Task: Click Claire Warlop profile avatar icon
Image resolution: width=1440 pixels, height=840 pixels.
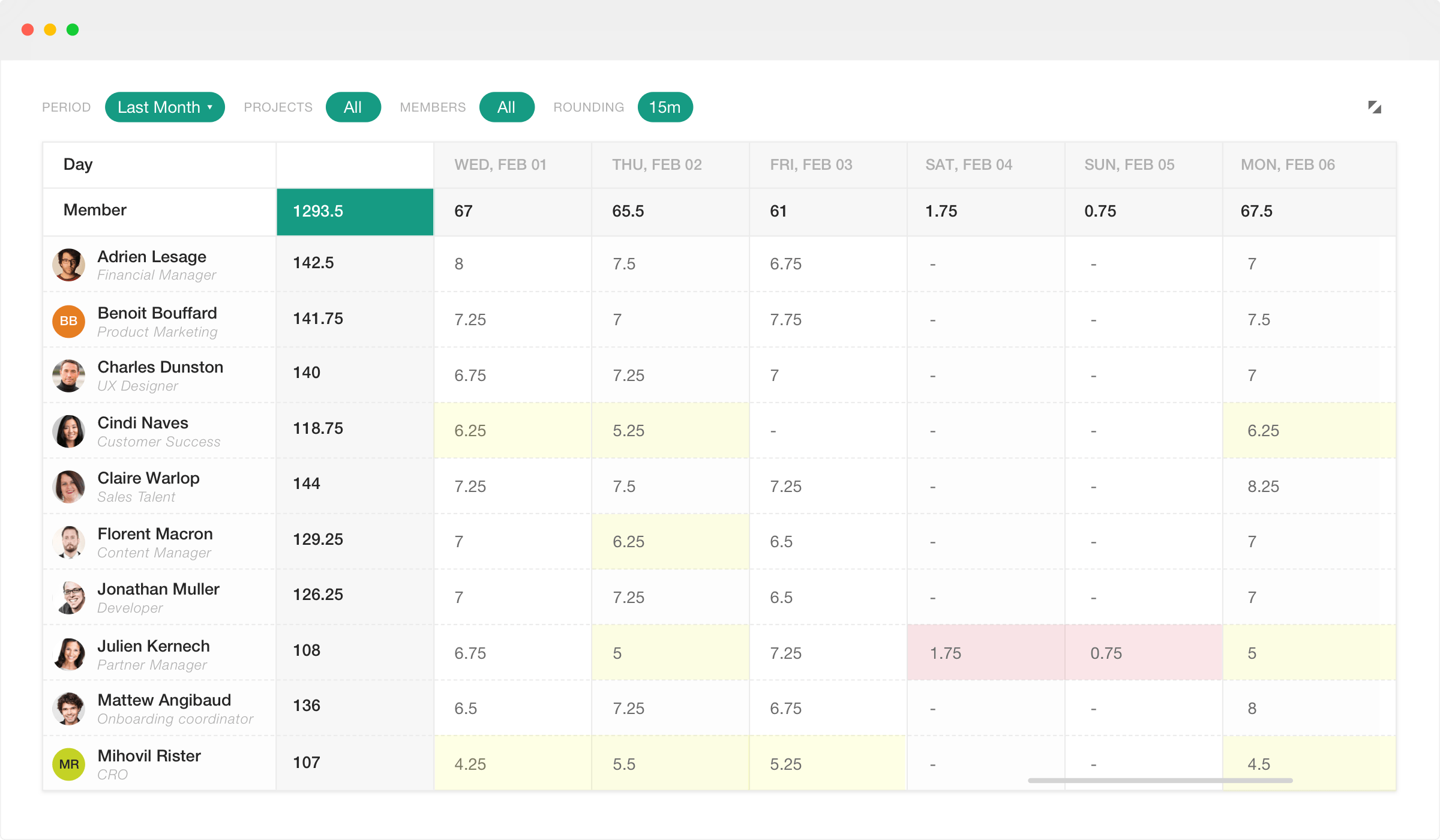Action: point(68,485)
